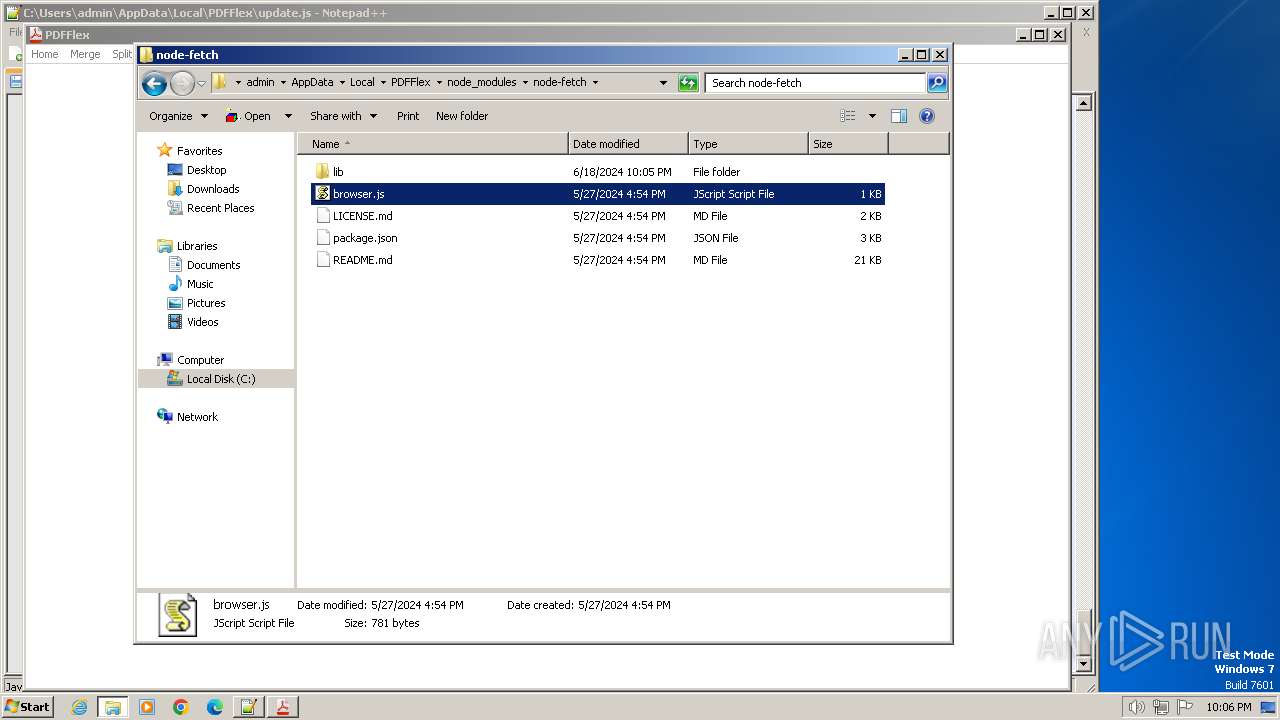Click the File Explorer taskbar icon
Screen dimensions: 1280x720
113,707
